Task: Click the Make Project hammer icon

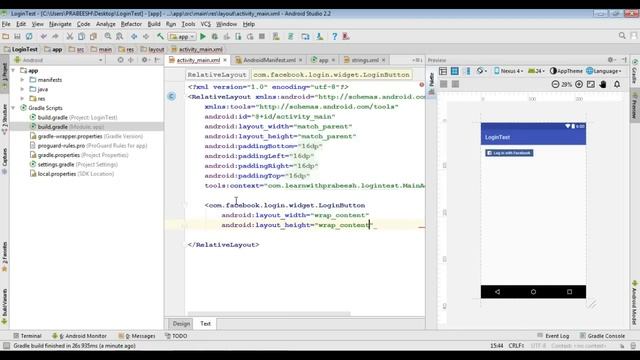Action: click(x=160, y=36)
